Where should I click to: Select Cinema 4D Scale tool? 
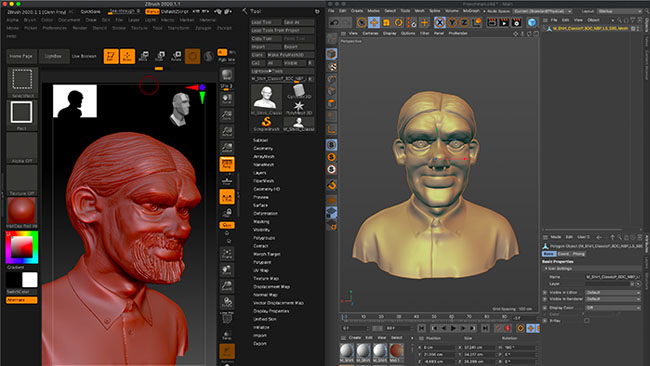click(386, 22)
